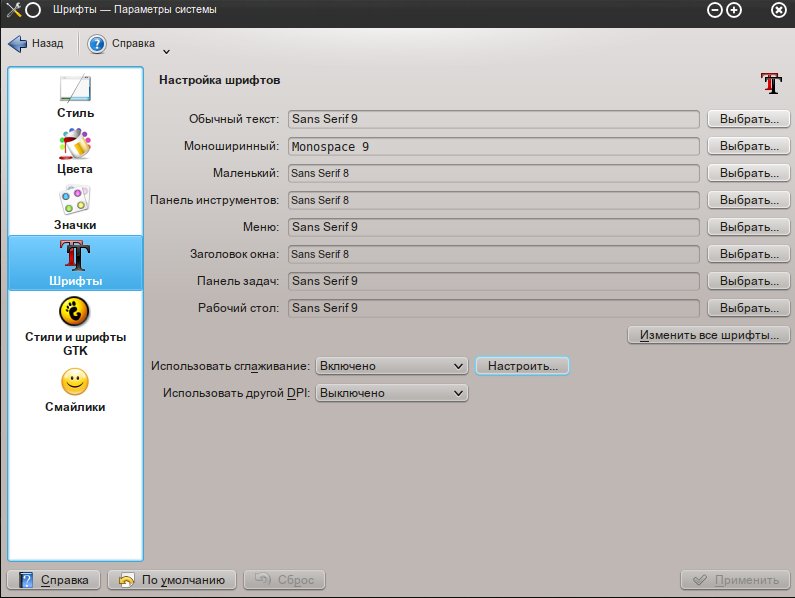Open the Значки icons section

[75, 208]
